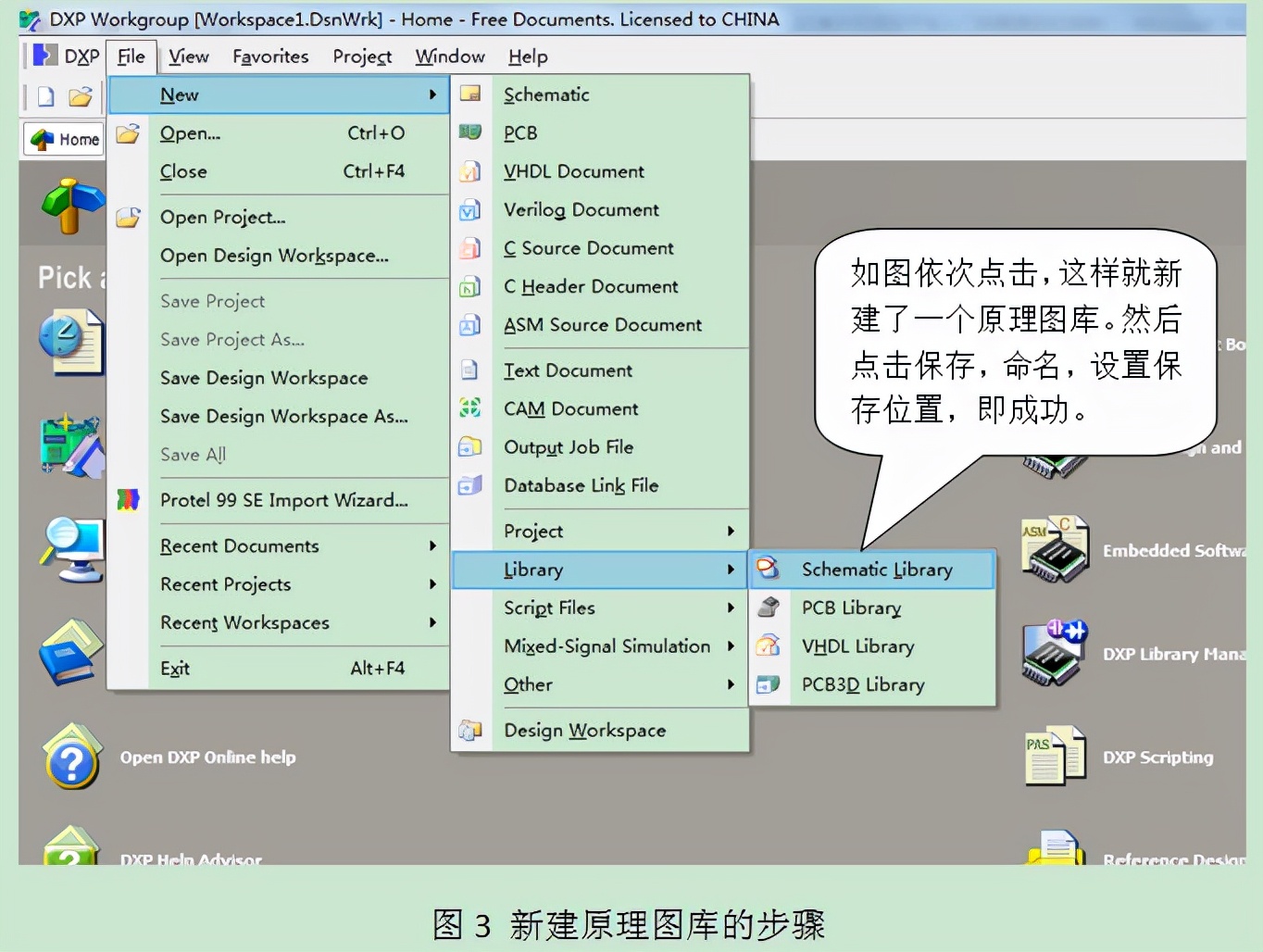Switch to the Home tab
Screen dimensions: 1263x952
click(x=62, y=139)
